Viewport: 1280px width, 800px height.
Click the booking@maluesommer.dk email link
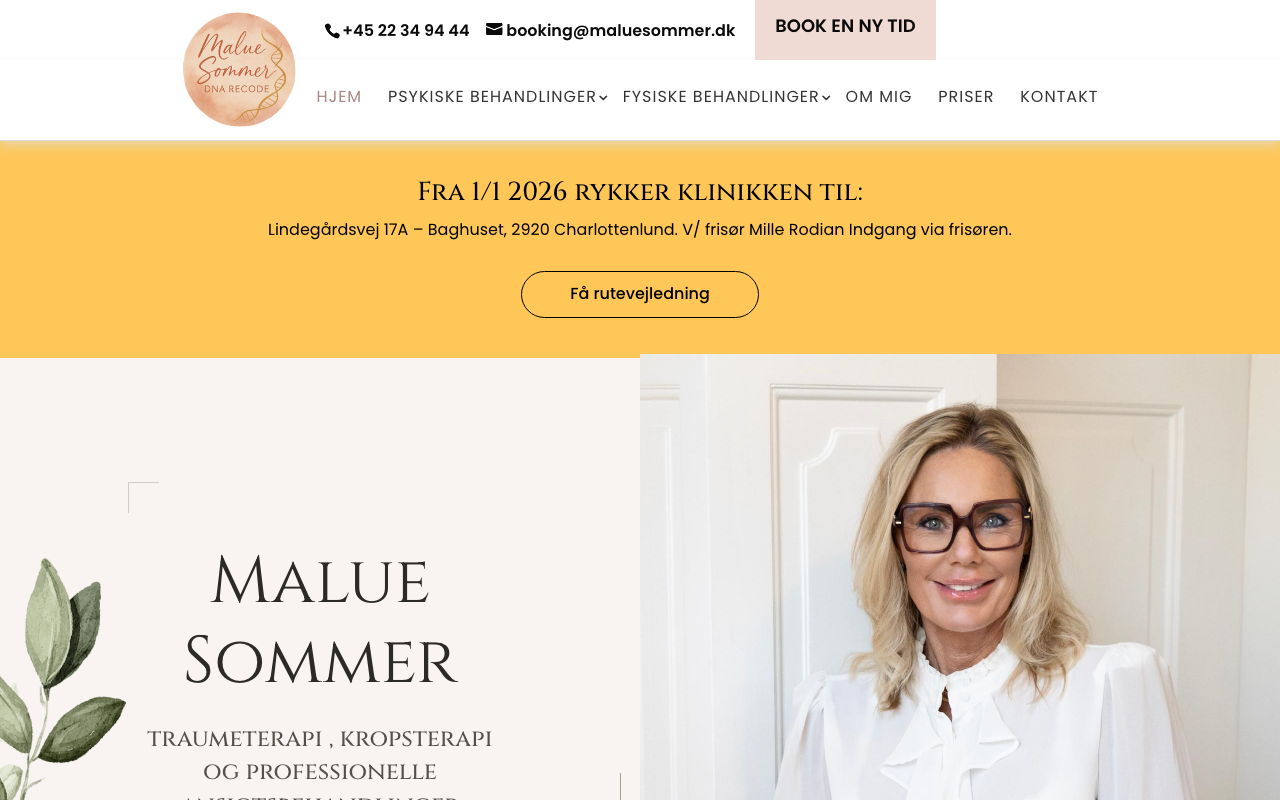621,31
